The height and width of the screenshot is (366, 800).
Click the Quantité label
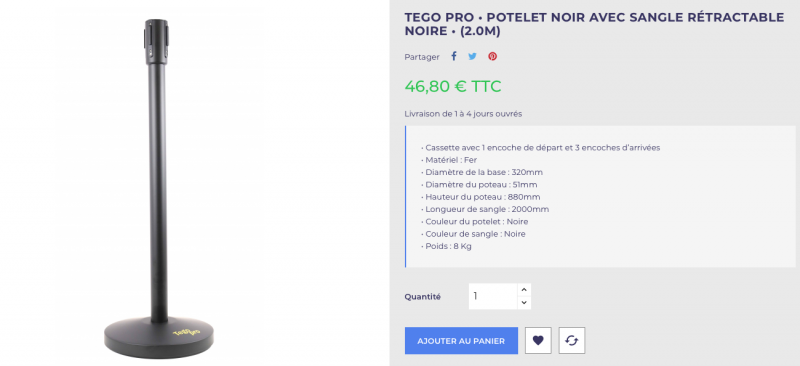click(422, 297)
